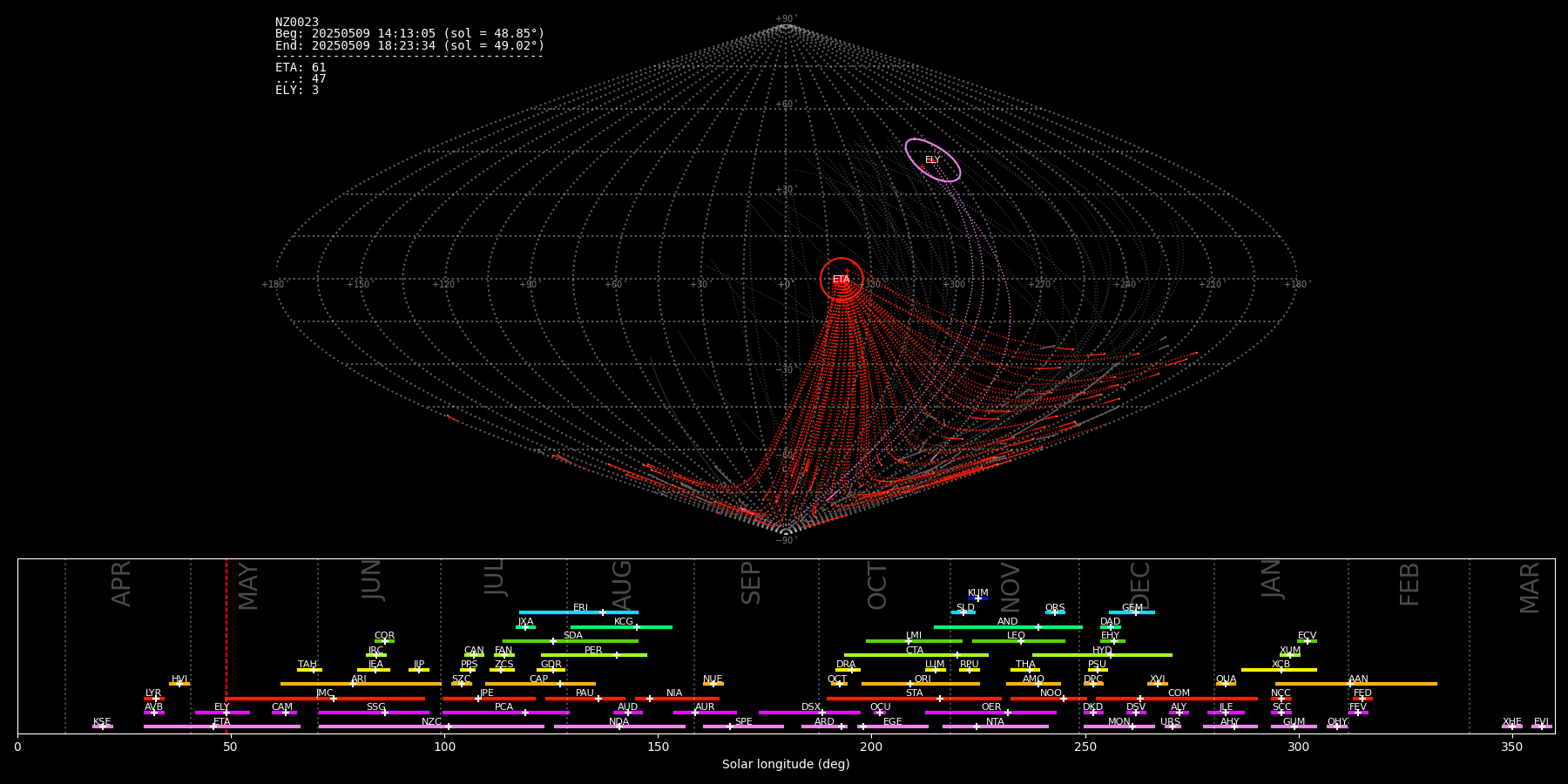Image resolution: width=1568 pixels, height=784 pixels.
Task: Click the SSG shower label
Action: tap(375, 707)
